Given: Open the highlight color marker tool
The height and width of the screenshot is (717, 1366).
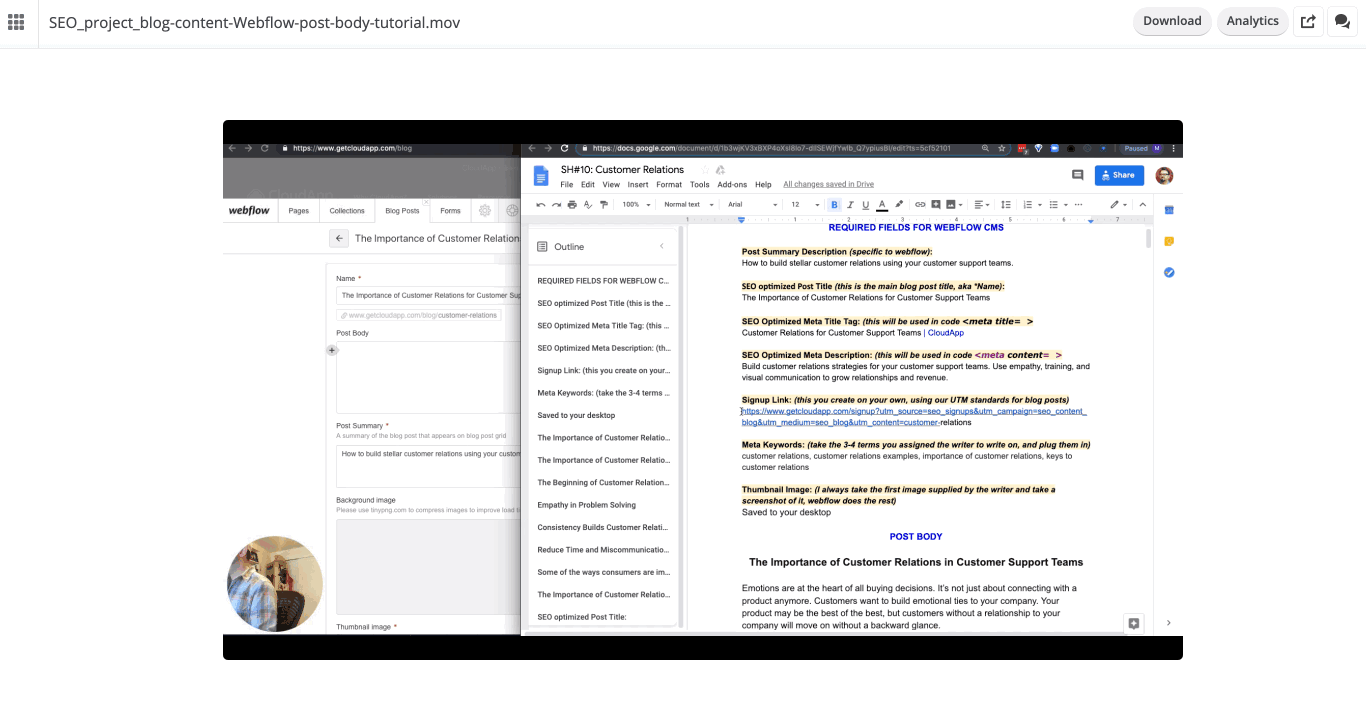Looking at the screenshot, I should 898,204.
